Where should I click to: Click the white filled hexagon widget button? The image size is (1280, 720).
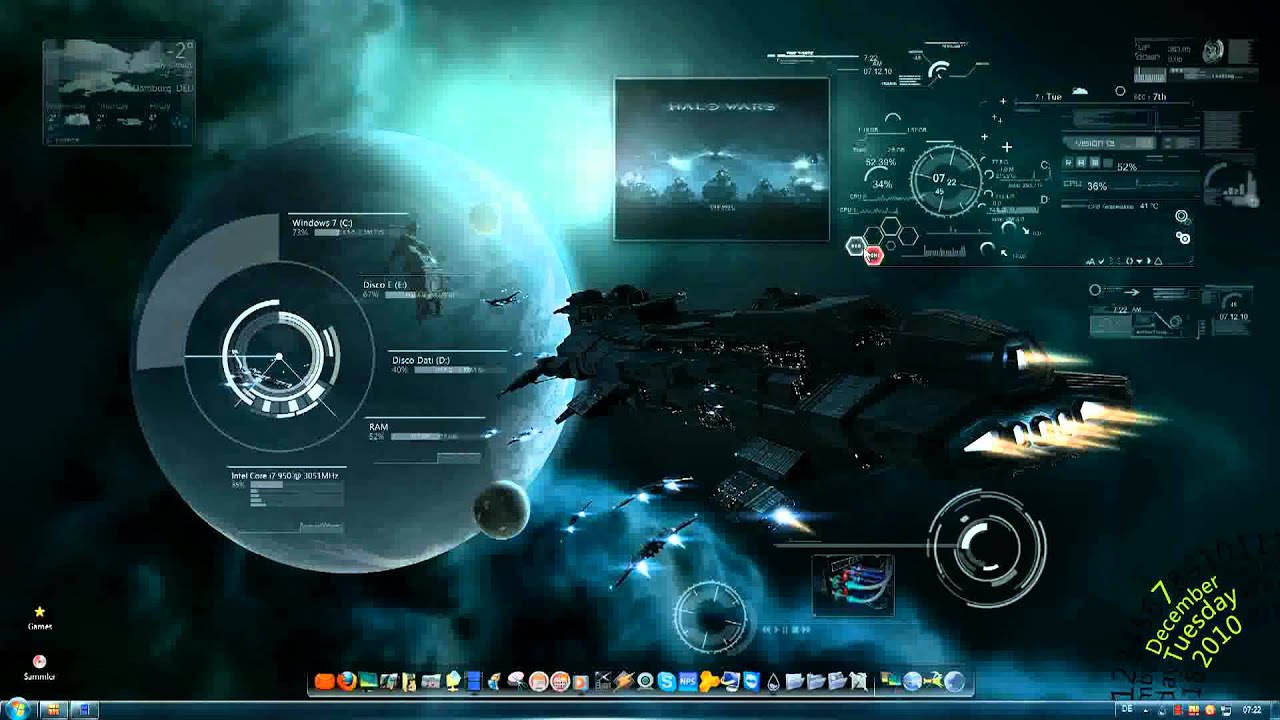(856, 246)
